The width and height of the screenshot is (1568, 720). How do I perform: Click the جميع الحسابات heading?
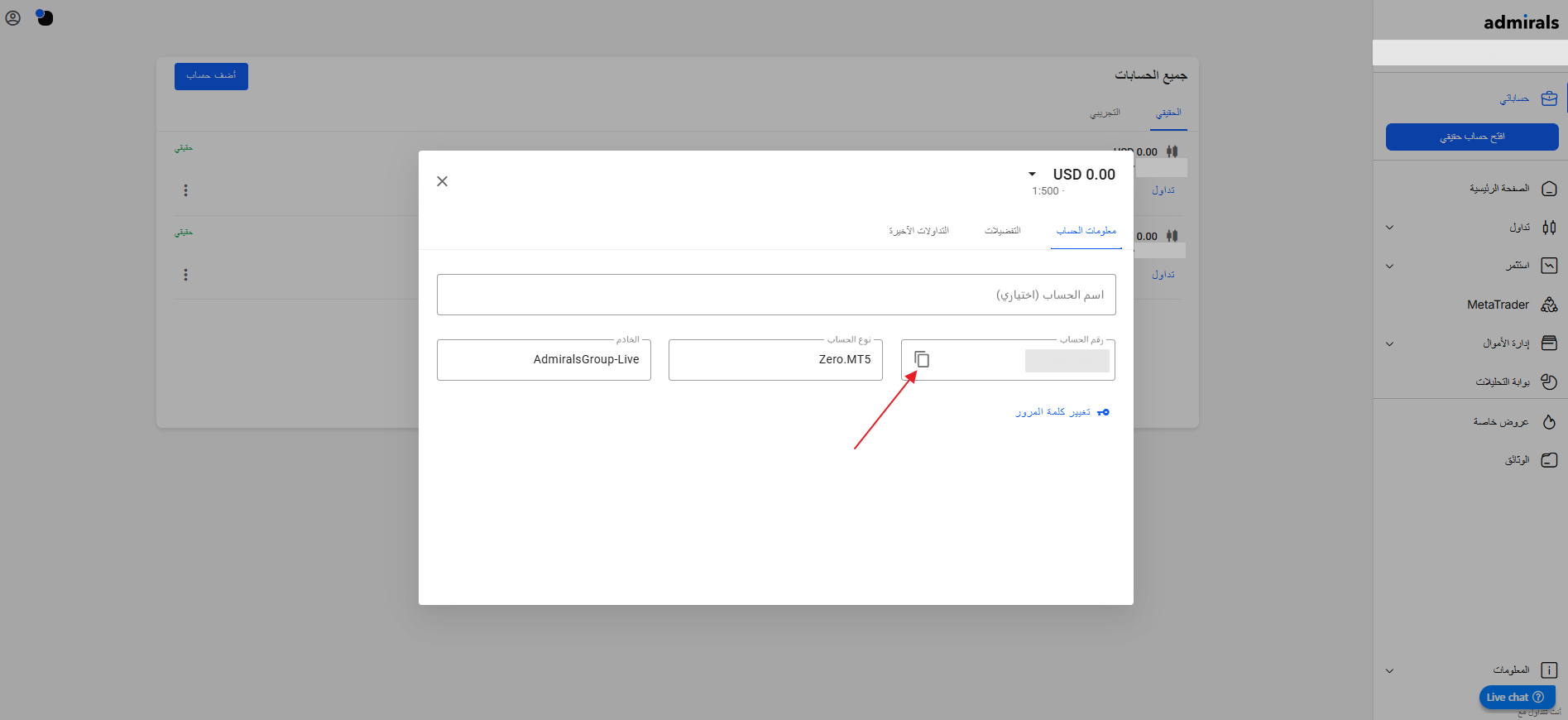point(1151,75)
